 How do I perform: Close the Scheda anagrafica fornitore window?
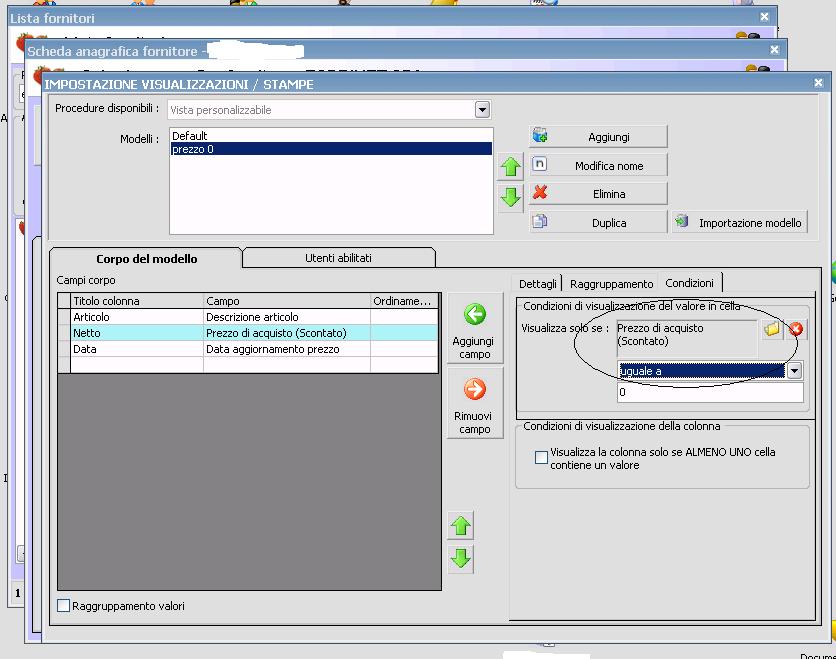(x=774, y=50)
